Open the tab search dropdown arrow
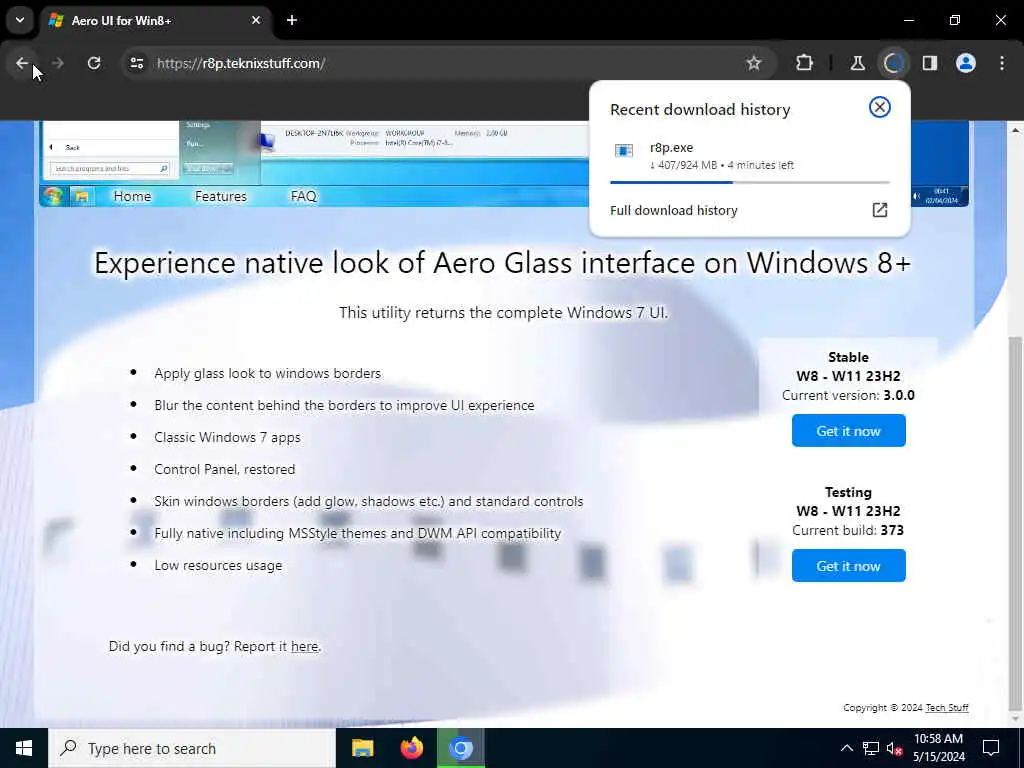 tap(20, 20)
